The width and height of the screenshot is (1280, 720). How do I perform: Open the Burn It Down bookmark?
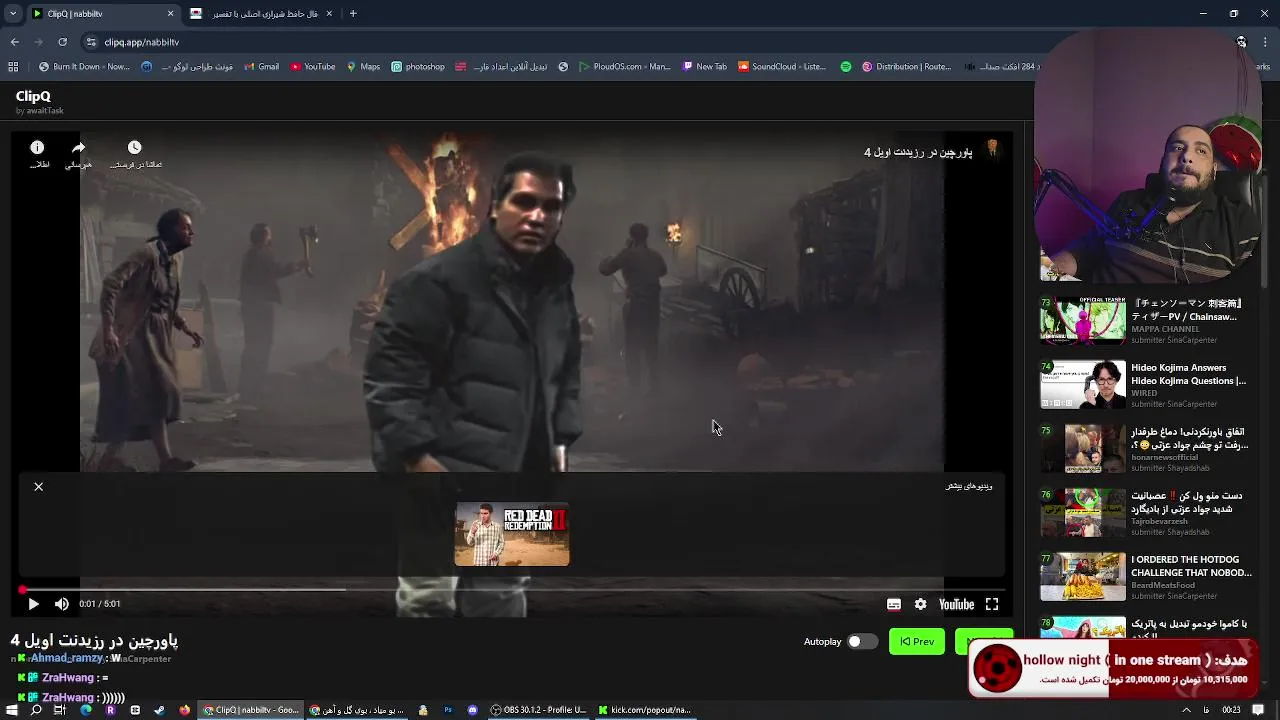pyautogui.click(x=84, y=67)
